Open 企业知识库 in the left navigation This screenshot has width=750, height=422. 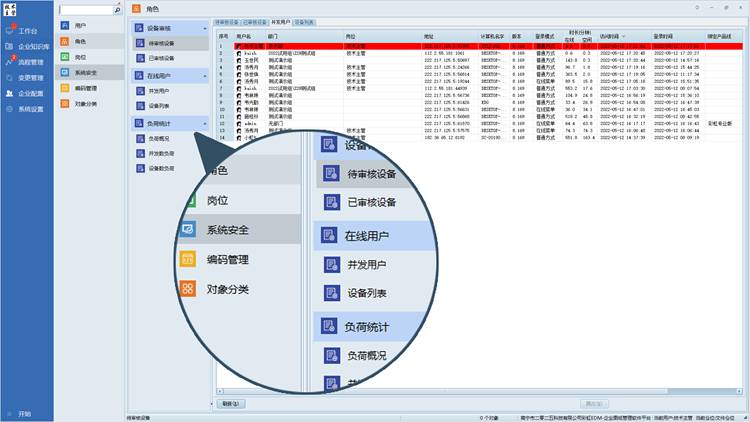click(30, 46)
